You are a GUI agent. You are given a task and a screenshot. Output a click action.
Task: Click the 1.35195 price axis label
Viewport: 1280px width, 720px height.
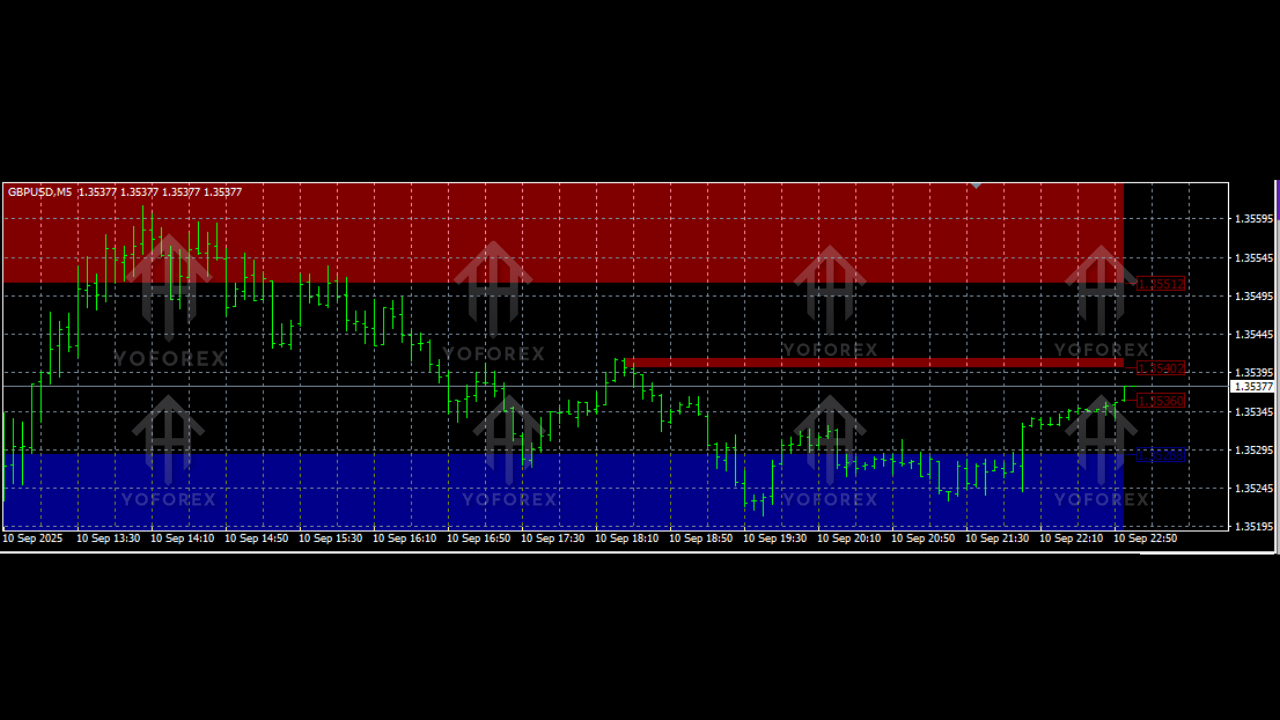(1253, 526)
